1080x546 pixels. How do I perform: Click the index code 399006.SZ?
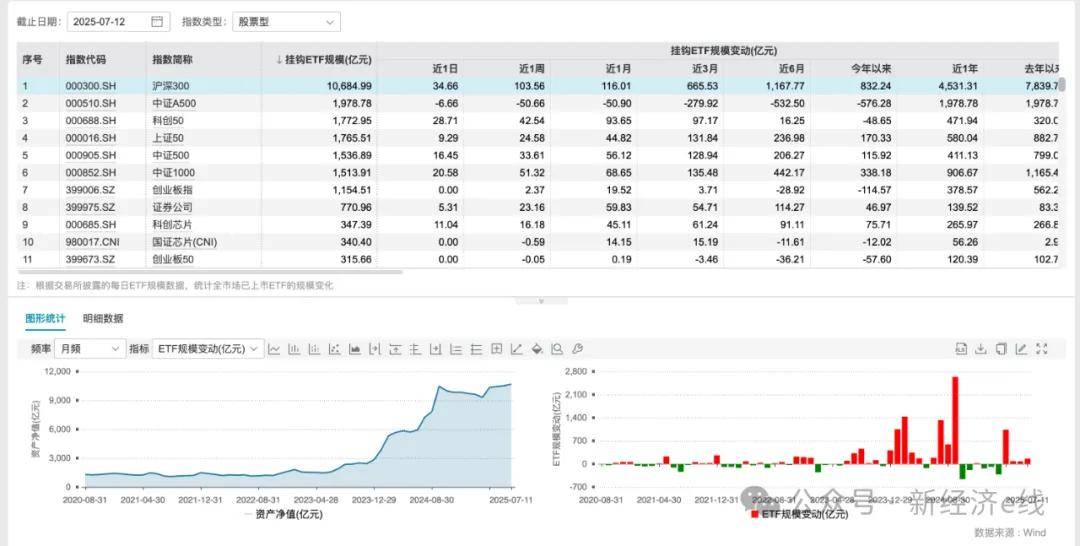pyautogui.click(x=91, y=190)
